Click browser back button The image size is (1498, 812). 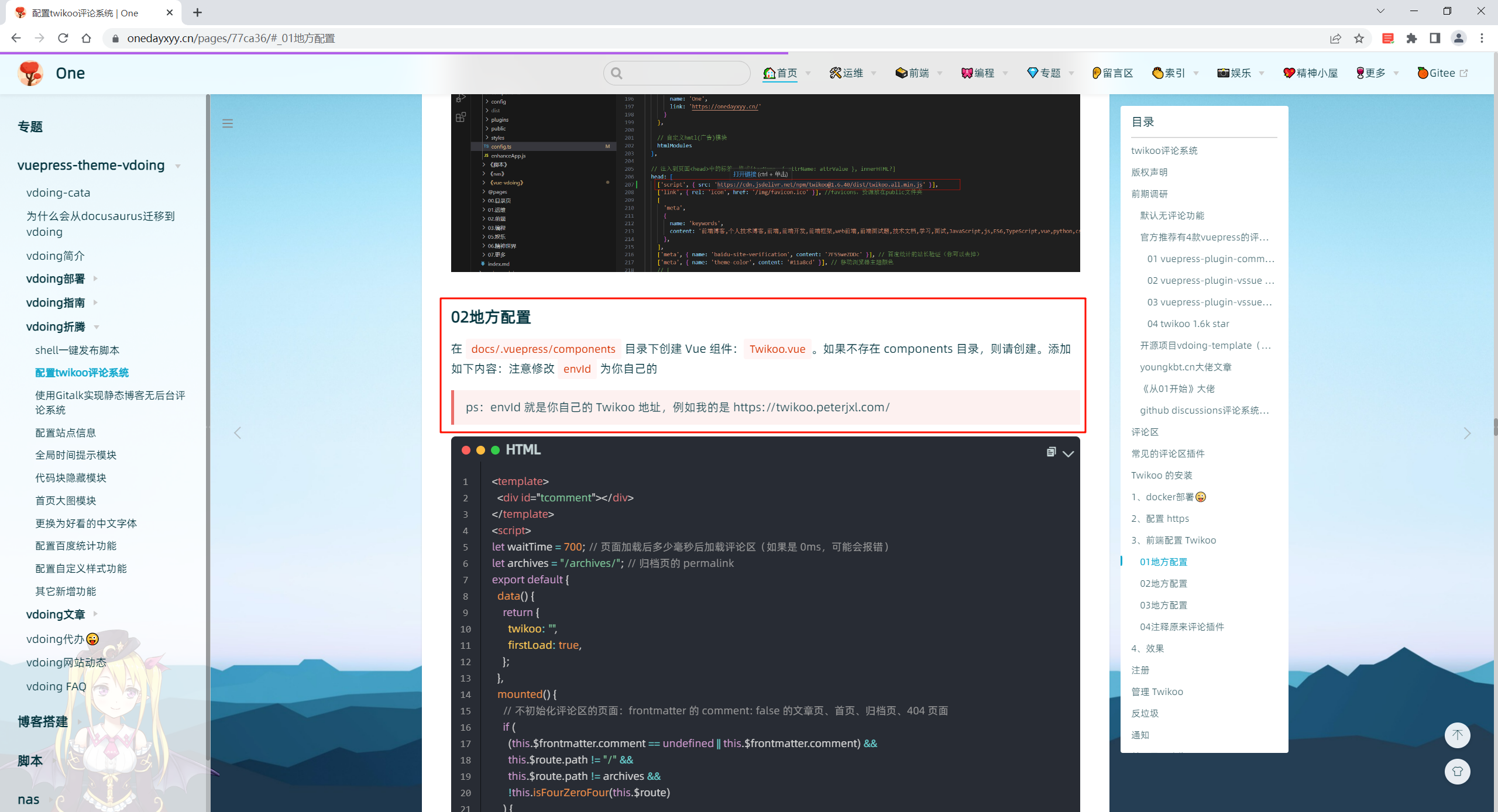(x=16, y=38)
